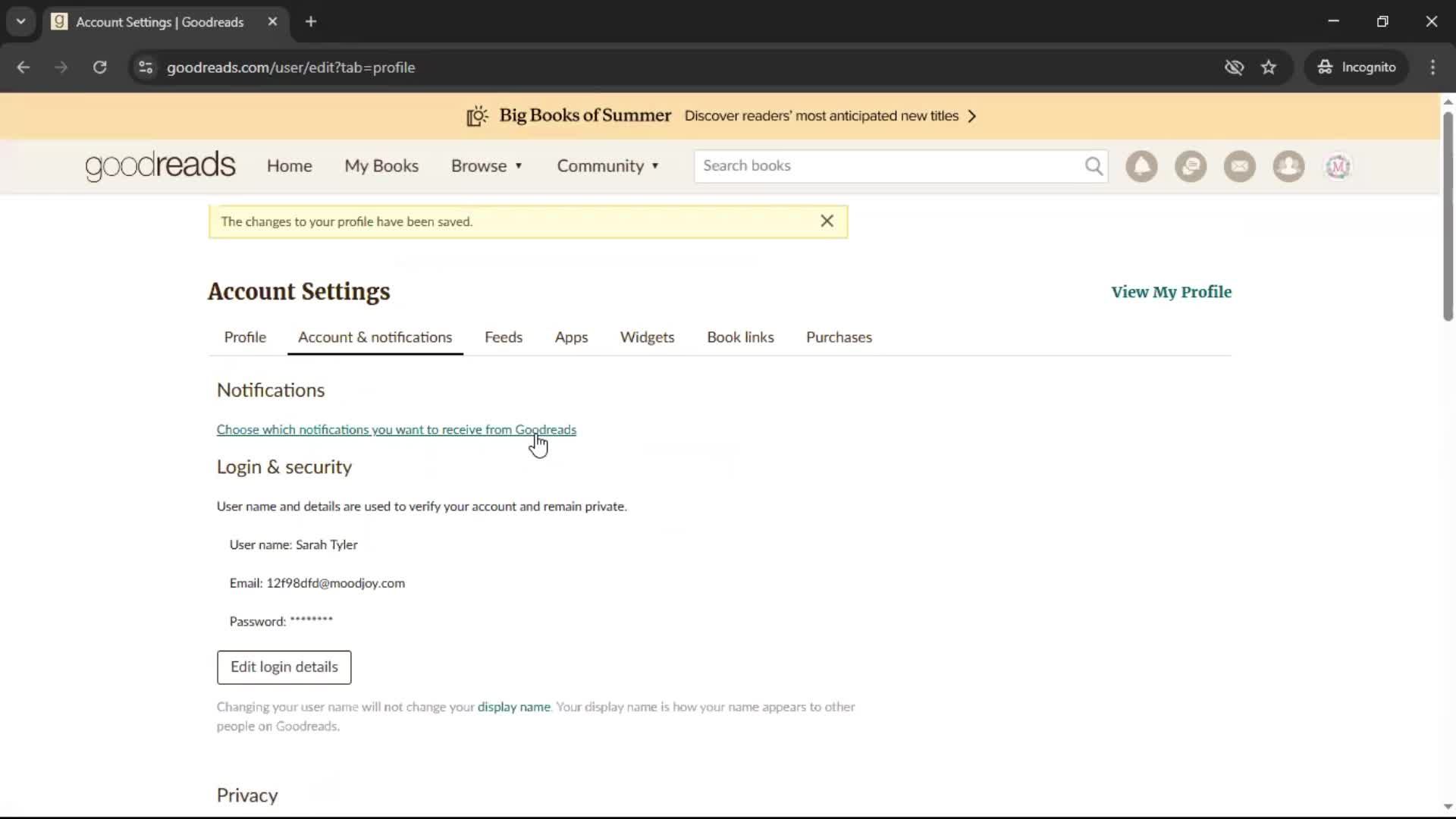Go to Home in navigation
The width and height of the screenshot is (1456, 819).
pos(289,166)
